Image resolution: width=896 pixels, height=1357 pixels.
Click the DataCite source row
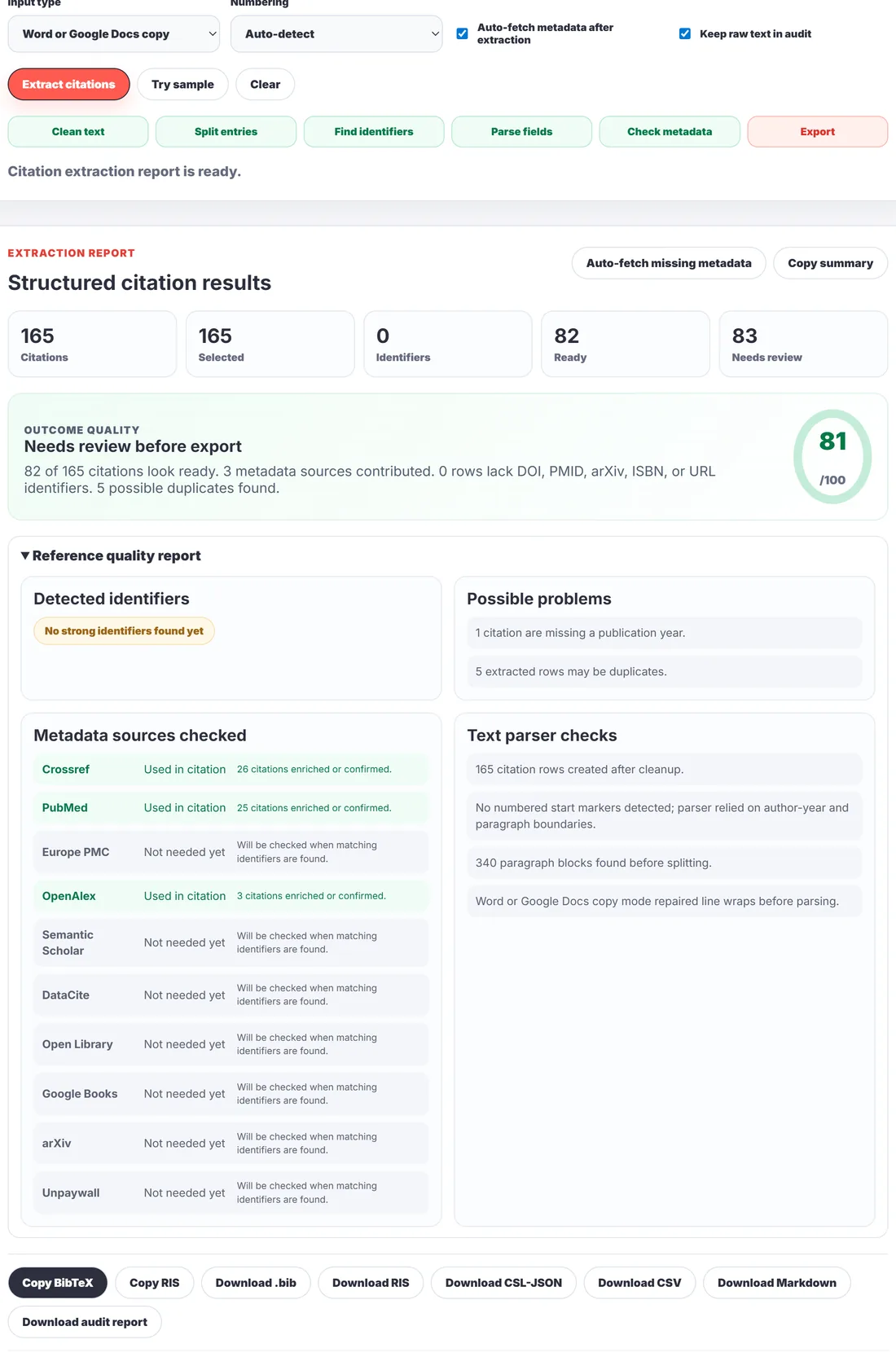(231, 995)
